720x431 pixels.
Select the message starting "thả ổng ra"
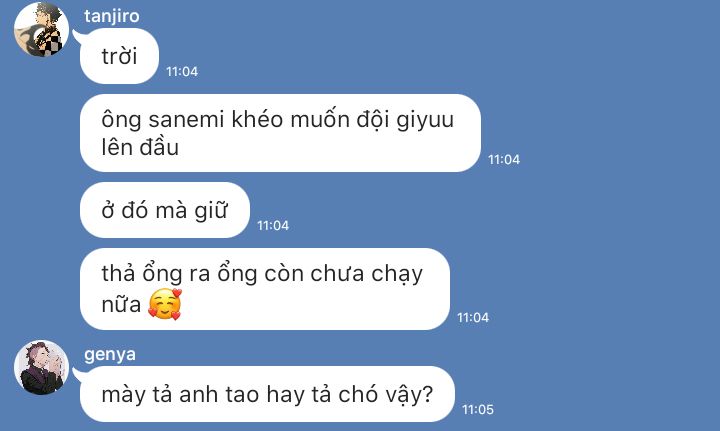pos(265,289)
